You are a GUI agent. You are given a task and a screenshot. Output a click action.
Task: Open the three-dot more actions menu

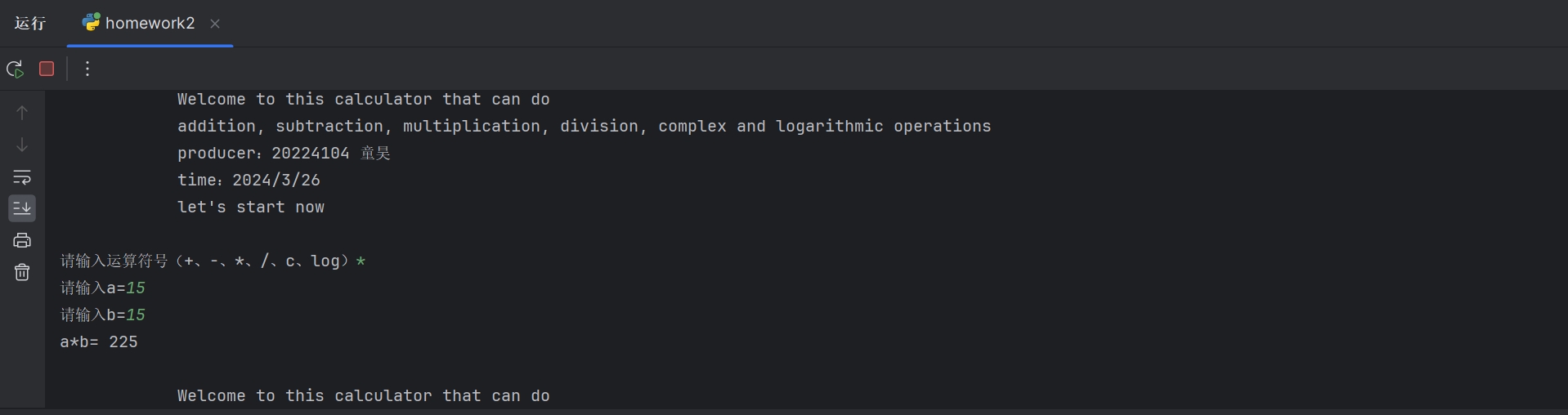[87, 69]
